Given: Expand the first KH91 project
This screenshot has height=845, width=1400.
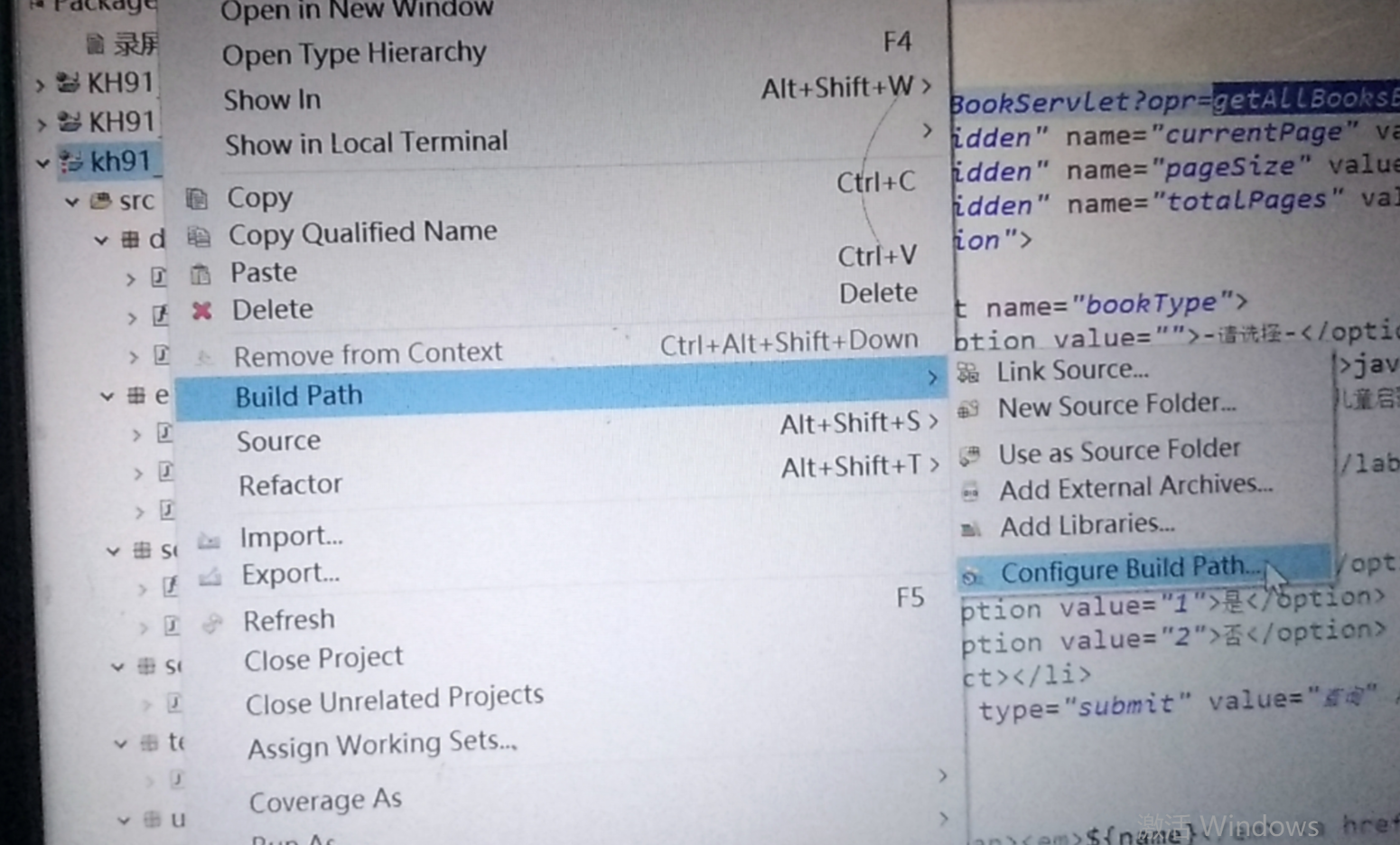Looking at the screenshot, I should pos(40,86).
